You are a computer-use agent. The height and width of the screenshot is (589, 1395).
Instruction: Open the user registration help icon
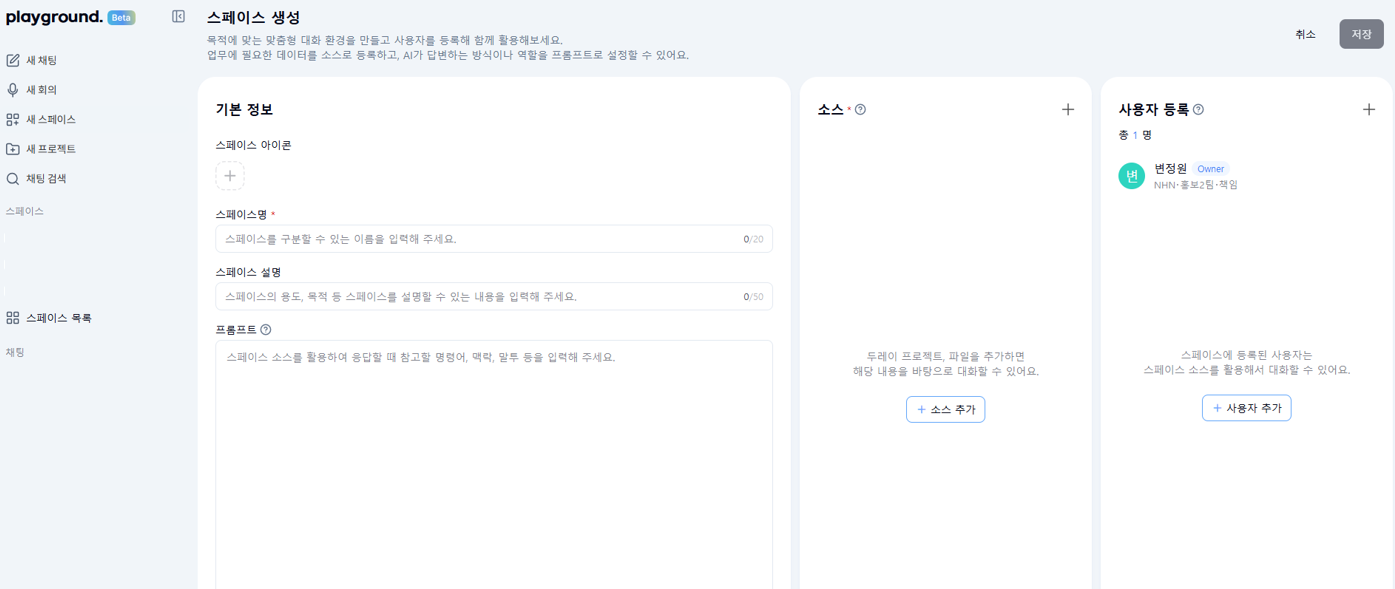point(1199,110)
